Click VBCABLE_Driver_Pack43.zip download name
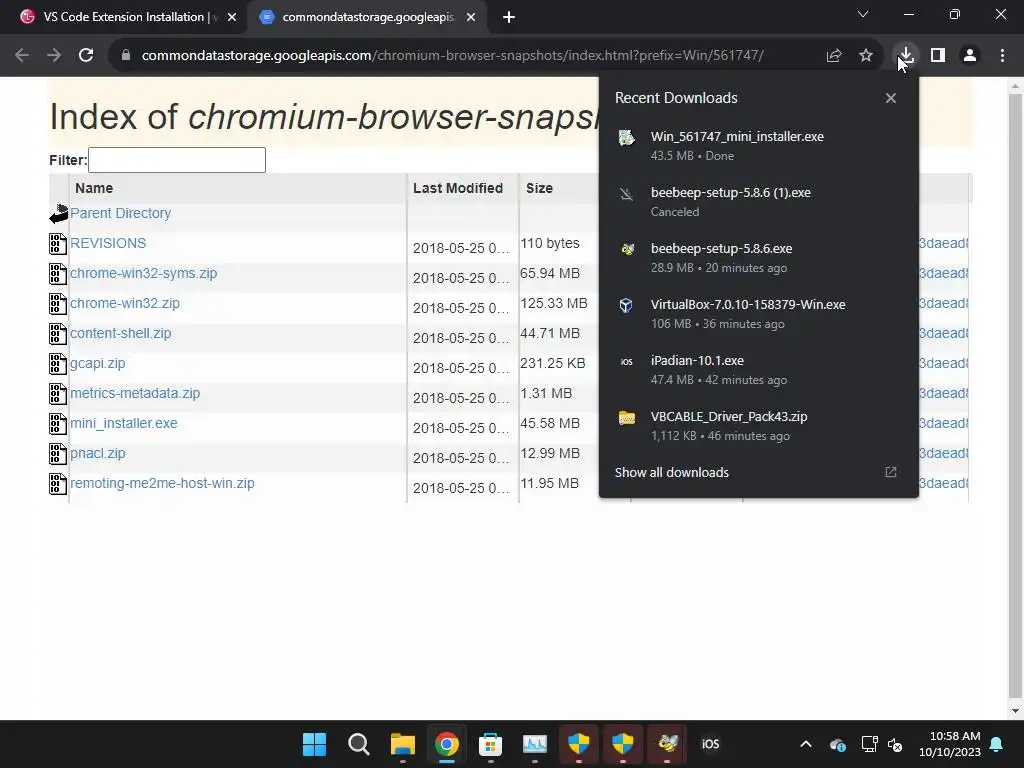1024x768 pixels. click(x=729, y=417)
